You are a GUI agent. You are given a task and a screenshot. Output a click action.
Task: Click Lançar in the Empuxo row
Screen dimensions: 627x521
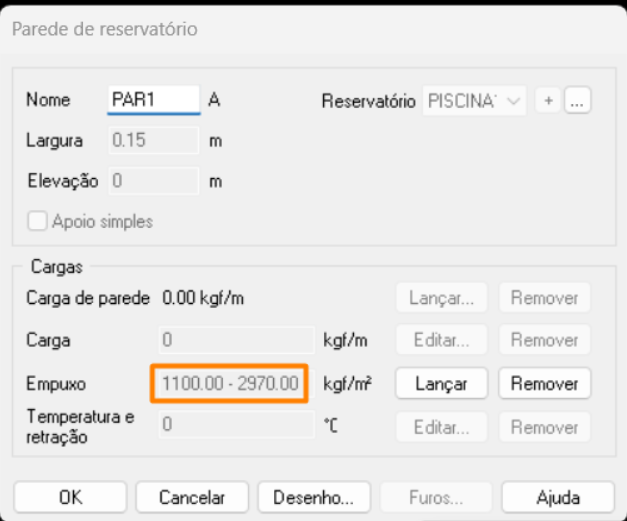coord(441,384)
